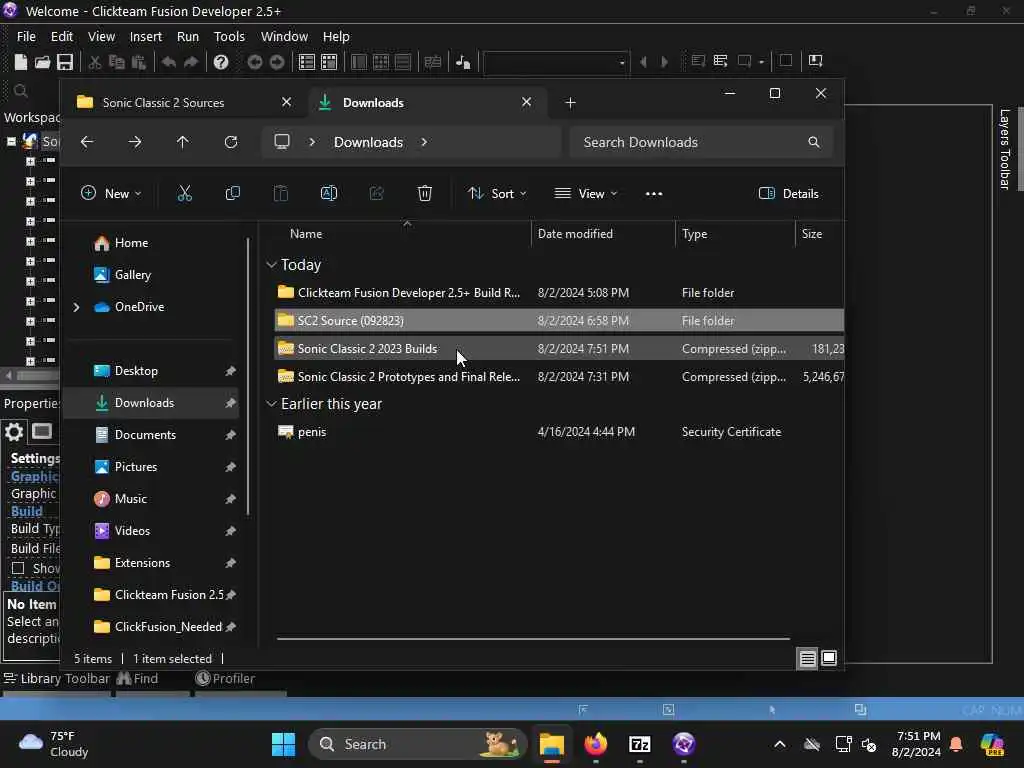Open Profiler tab at bottom
This screenshot has height=768, width=1024.
[x=225, y=679]
